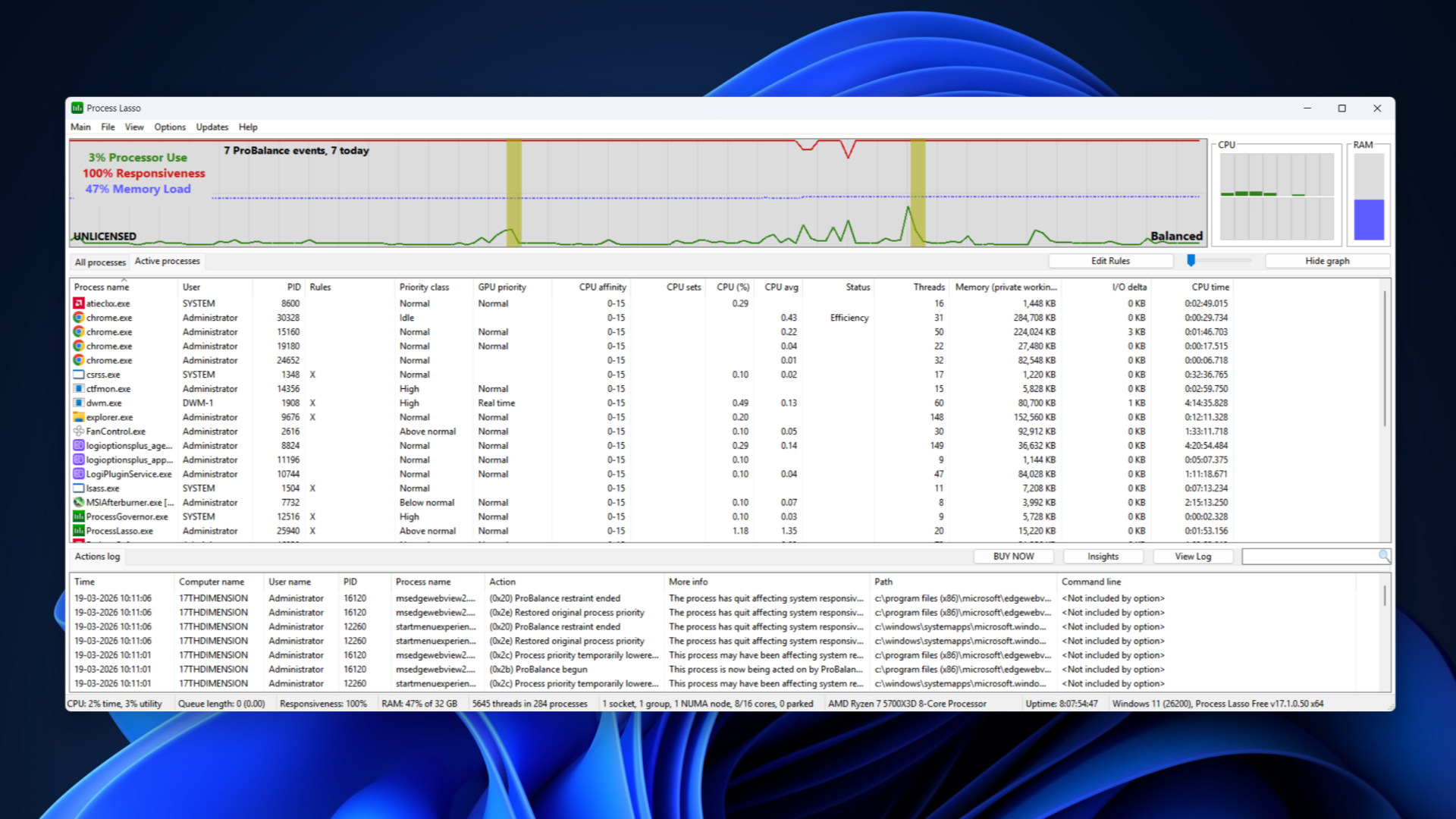Click 'Responsiveness: 100%' in status bar
This screenshot has height=819, width=1456.
[323, 704]
